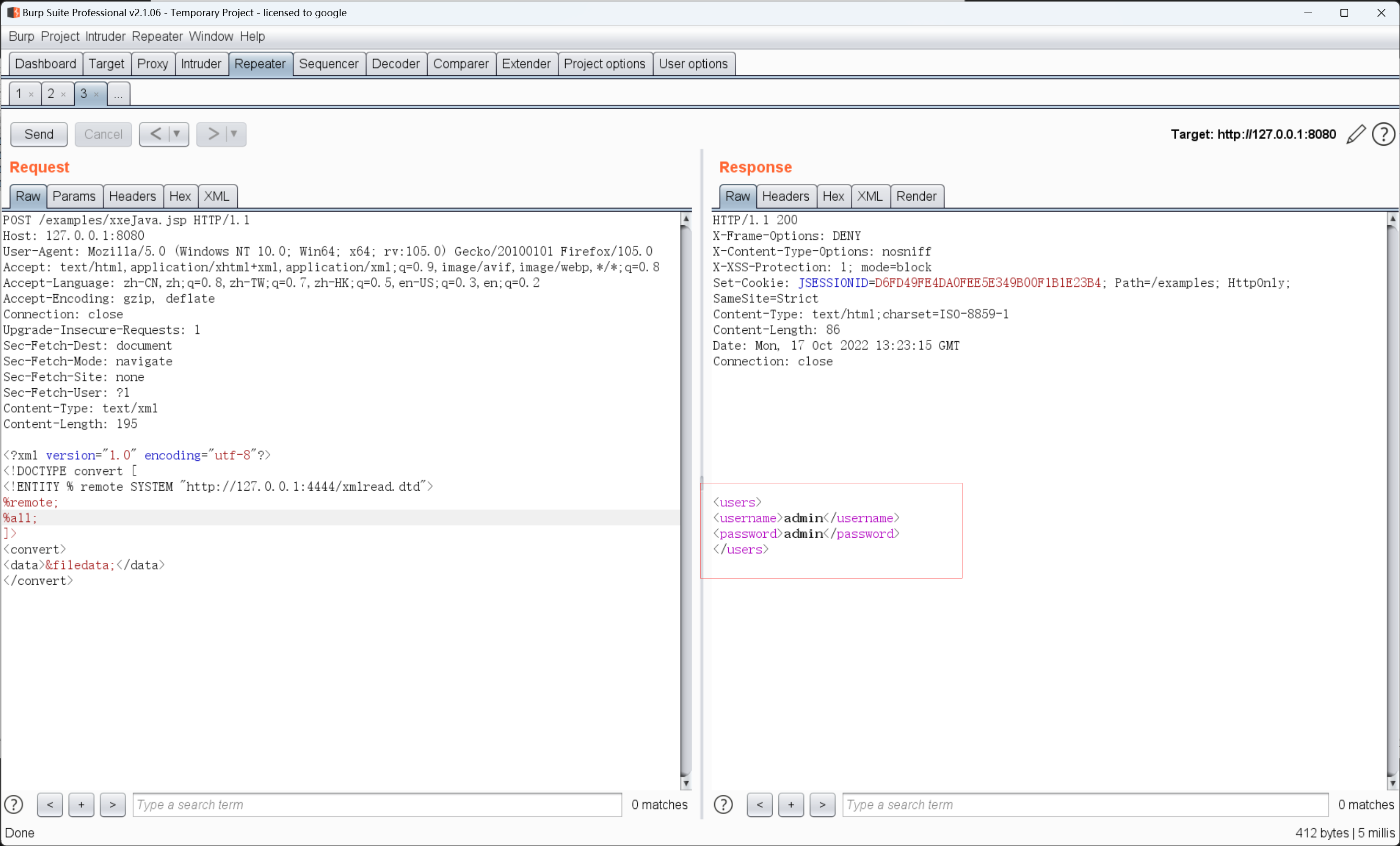Go to previous match in request search

click(50, 805)
